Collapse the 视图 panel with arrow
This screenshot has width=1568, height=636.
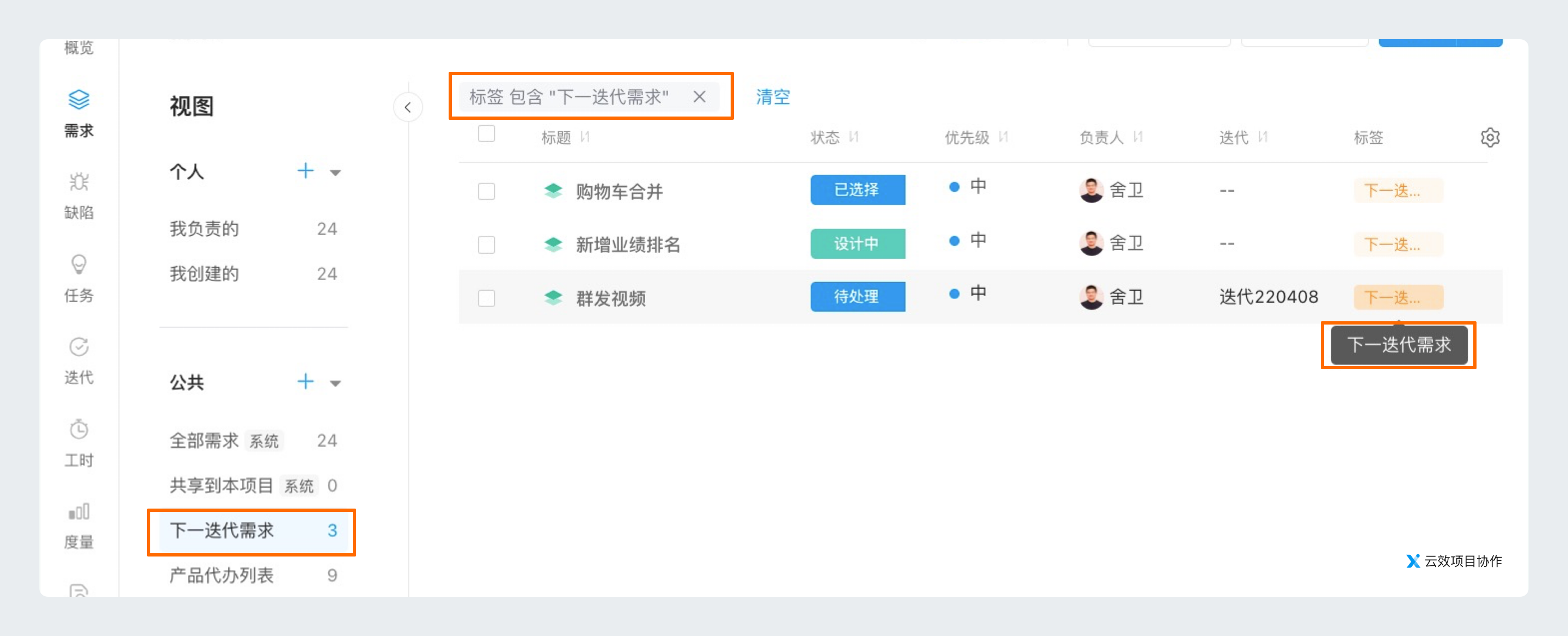tap(408, 108)
